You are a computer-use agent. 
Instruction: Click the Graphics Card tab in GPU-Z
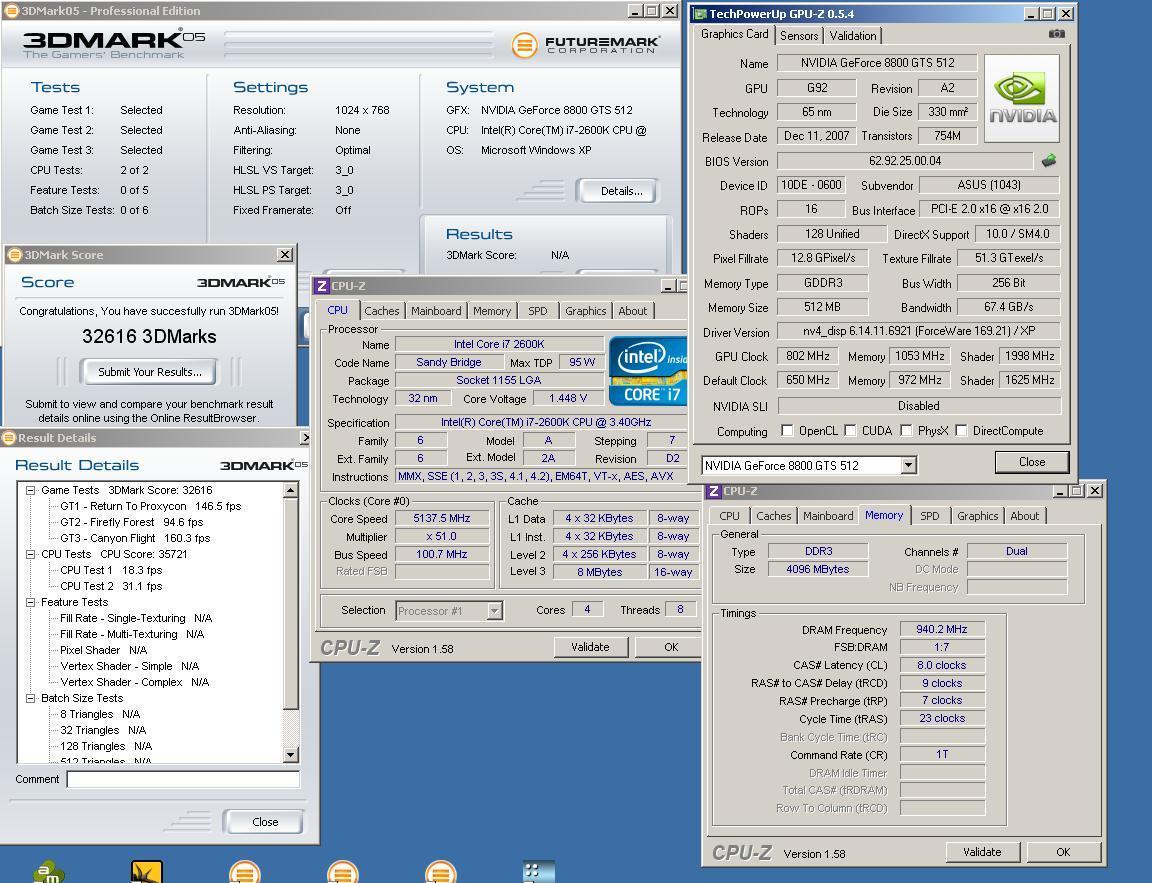[734, 34]
